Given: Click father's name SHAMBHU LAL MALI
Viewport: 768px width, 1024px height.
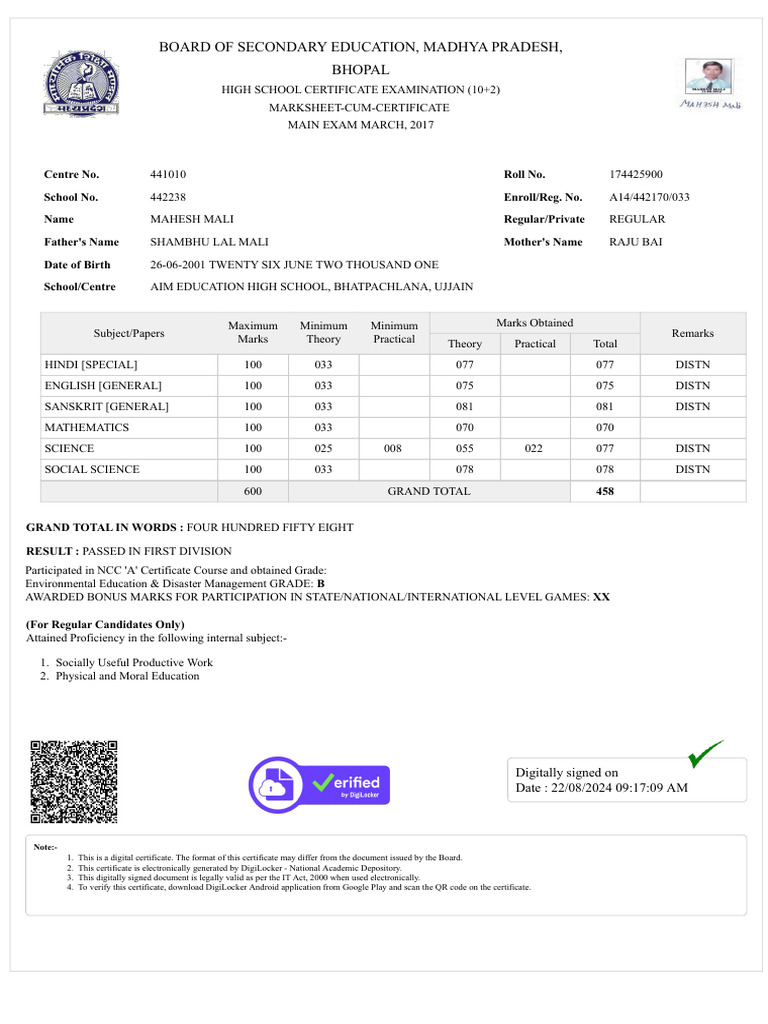Looking at the screenshot, I should (x=210, y=242).
